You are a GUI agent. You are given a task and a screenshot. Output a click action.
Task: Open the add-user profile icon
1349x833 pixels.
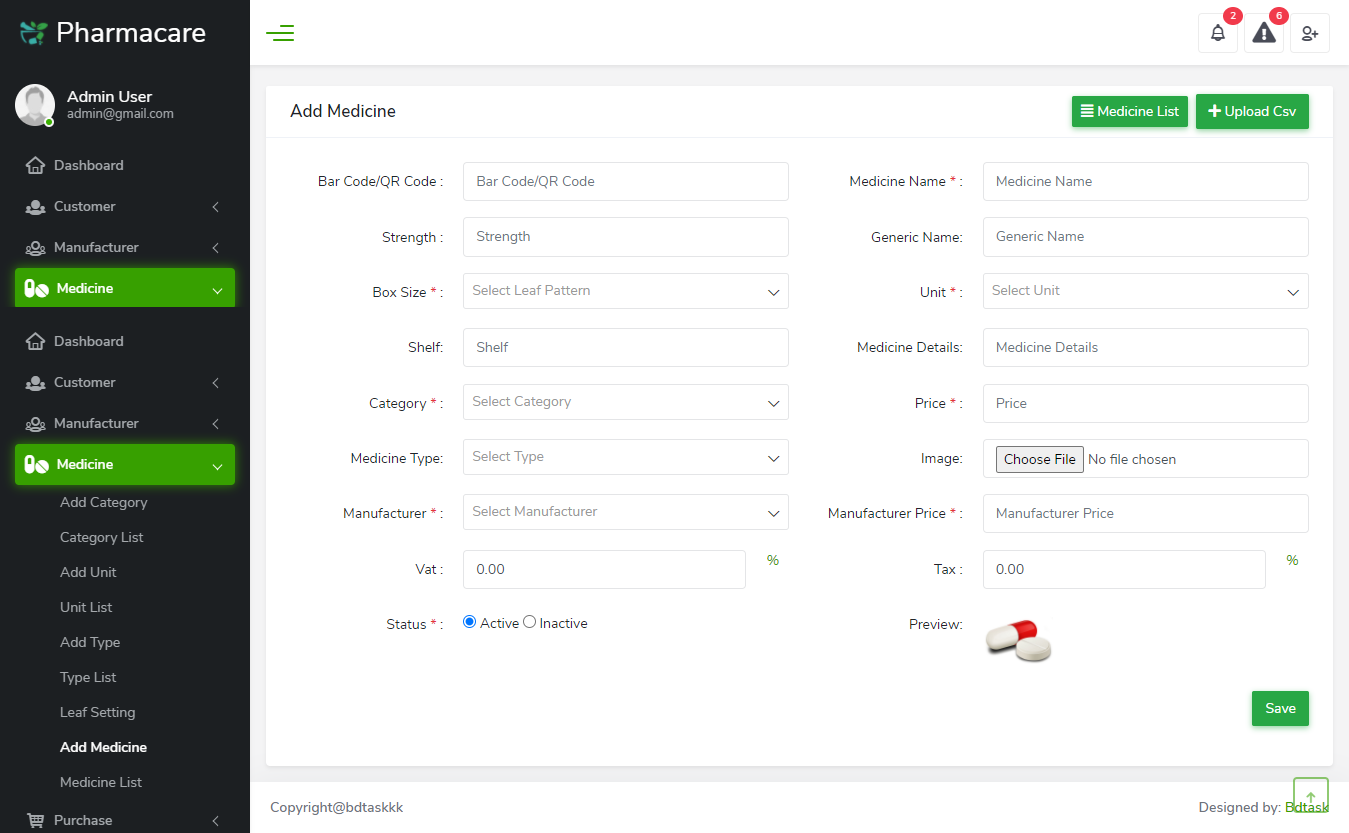1309,33
